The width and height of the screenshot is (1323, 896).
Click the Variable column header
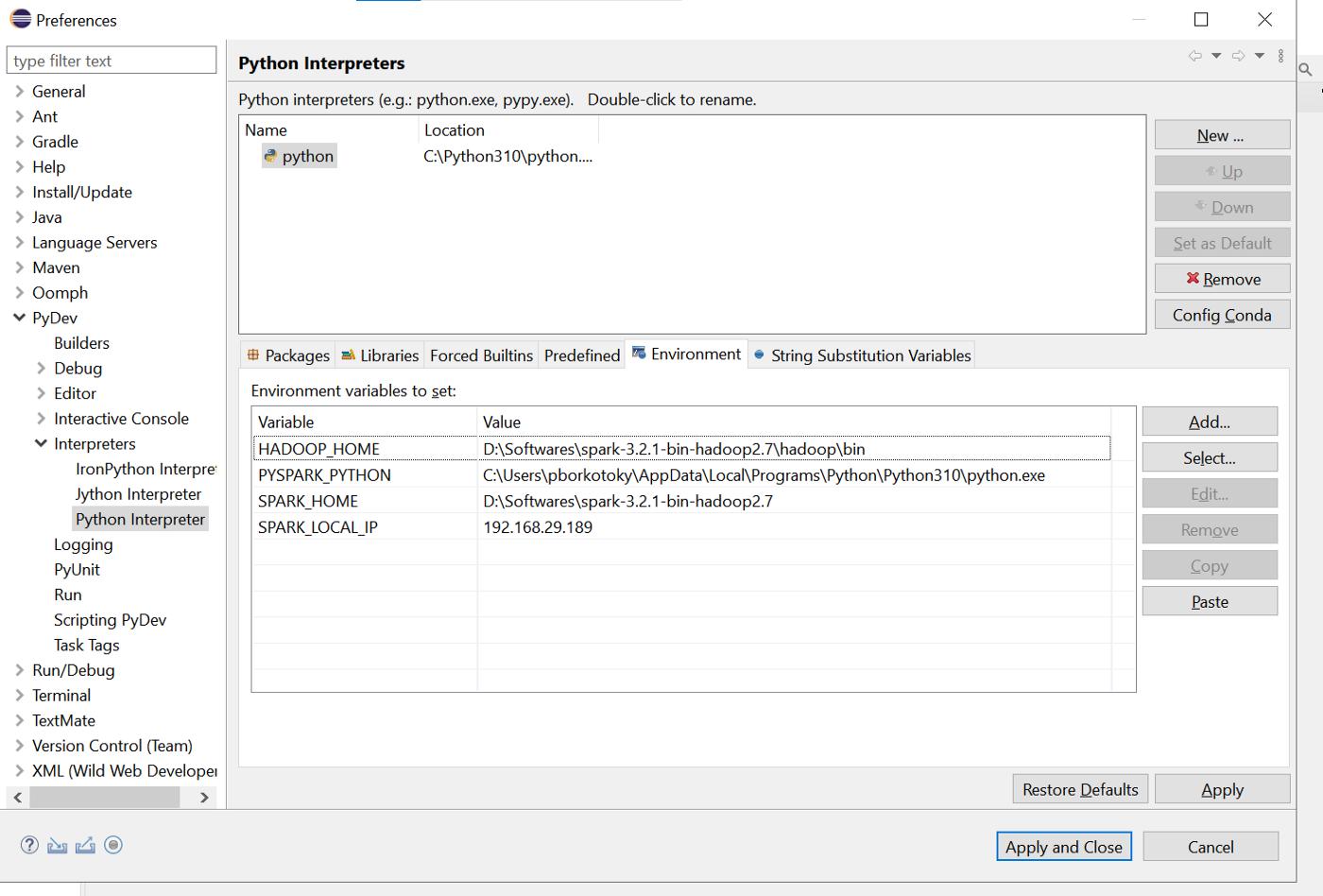point(365,422)
